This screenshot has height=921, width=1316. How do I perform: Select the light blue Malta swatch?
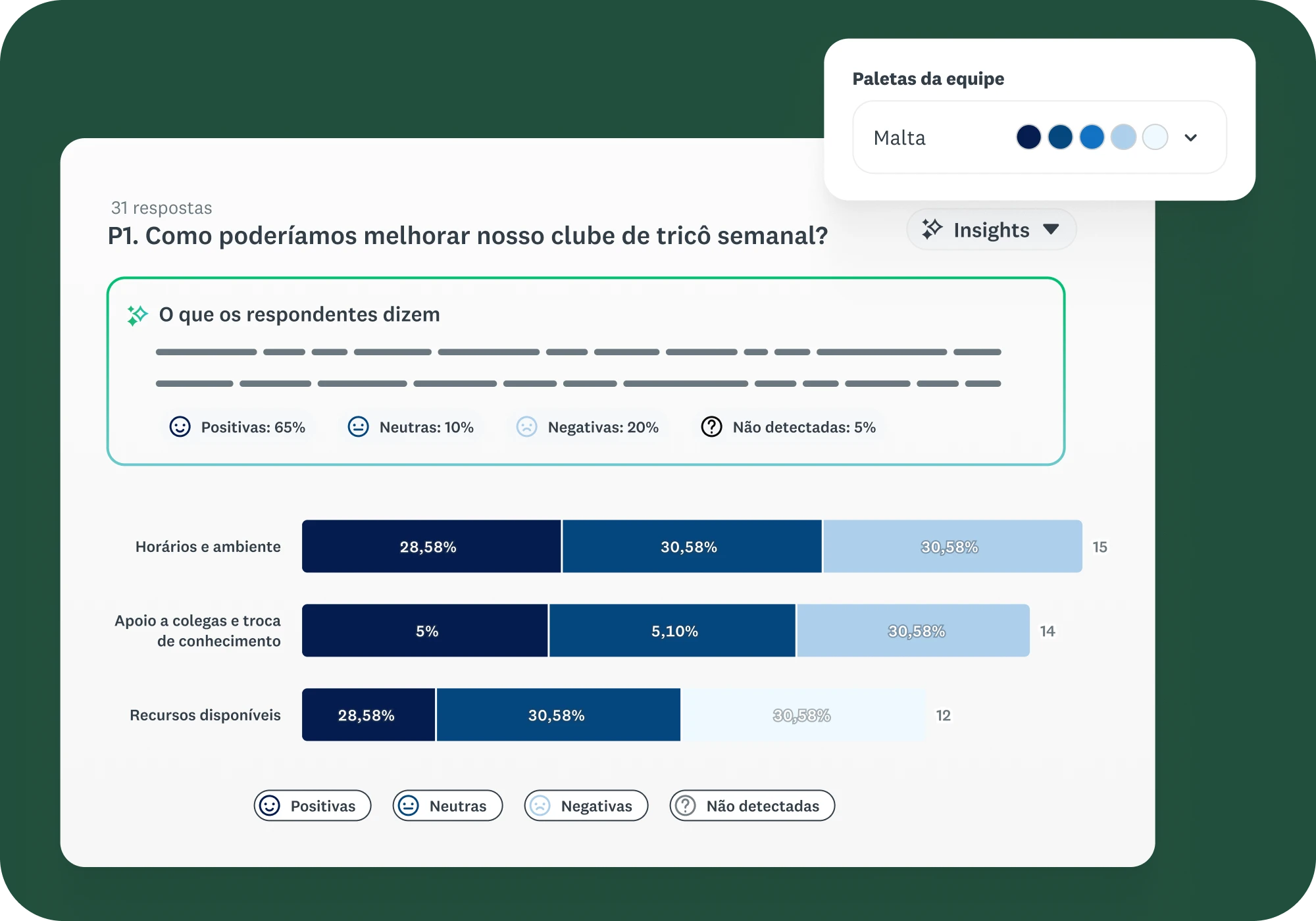[x=1123, y=137]
